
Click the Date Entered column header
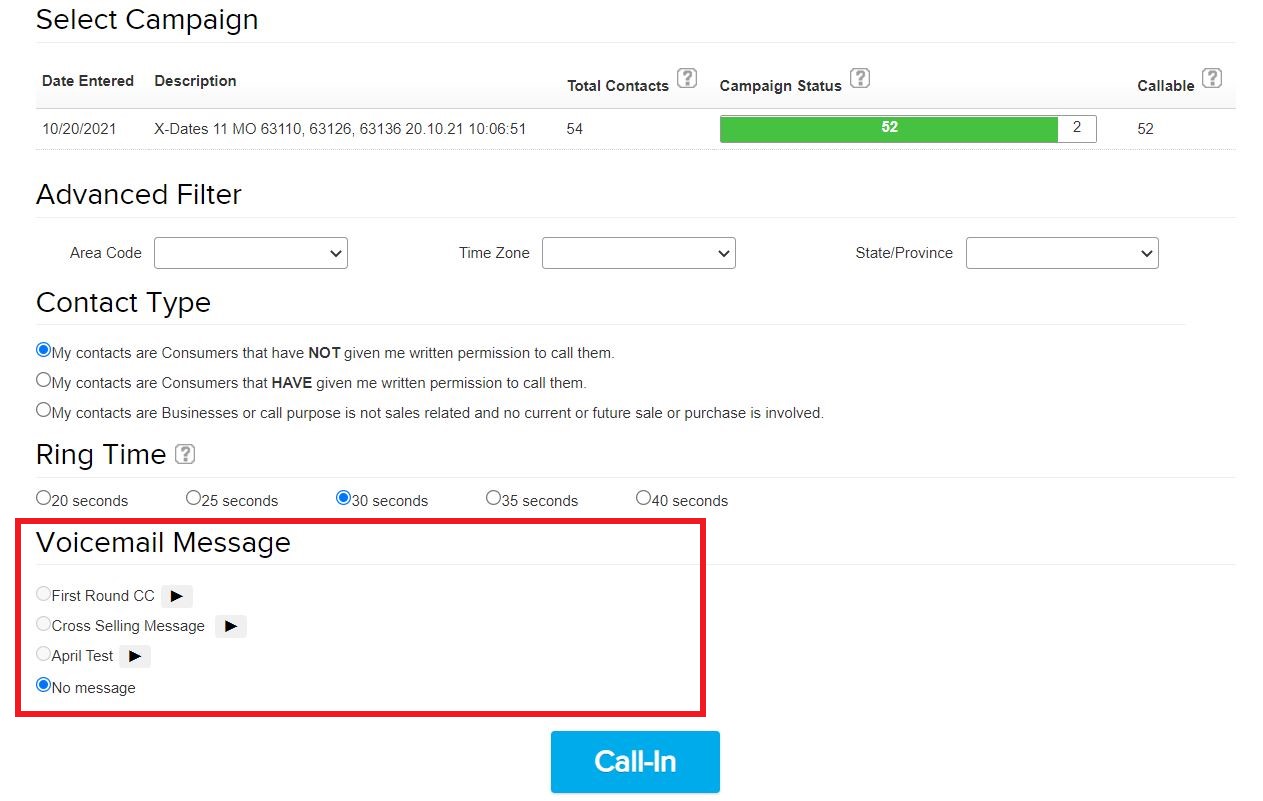[88, 81]
